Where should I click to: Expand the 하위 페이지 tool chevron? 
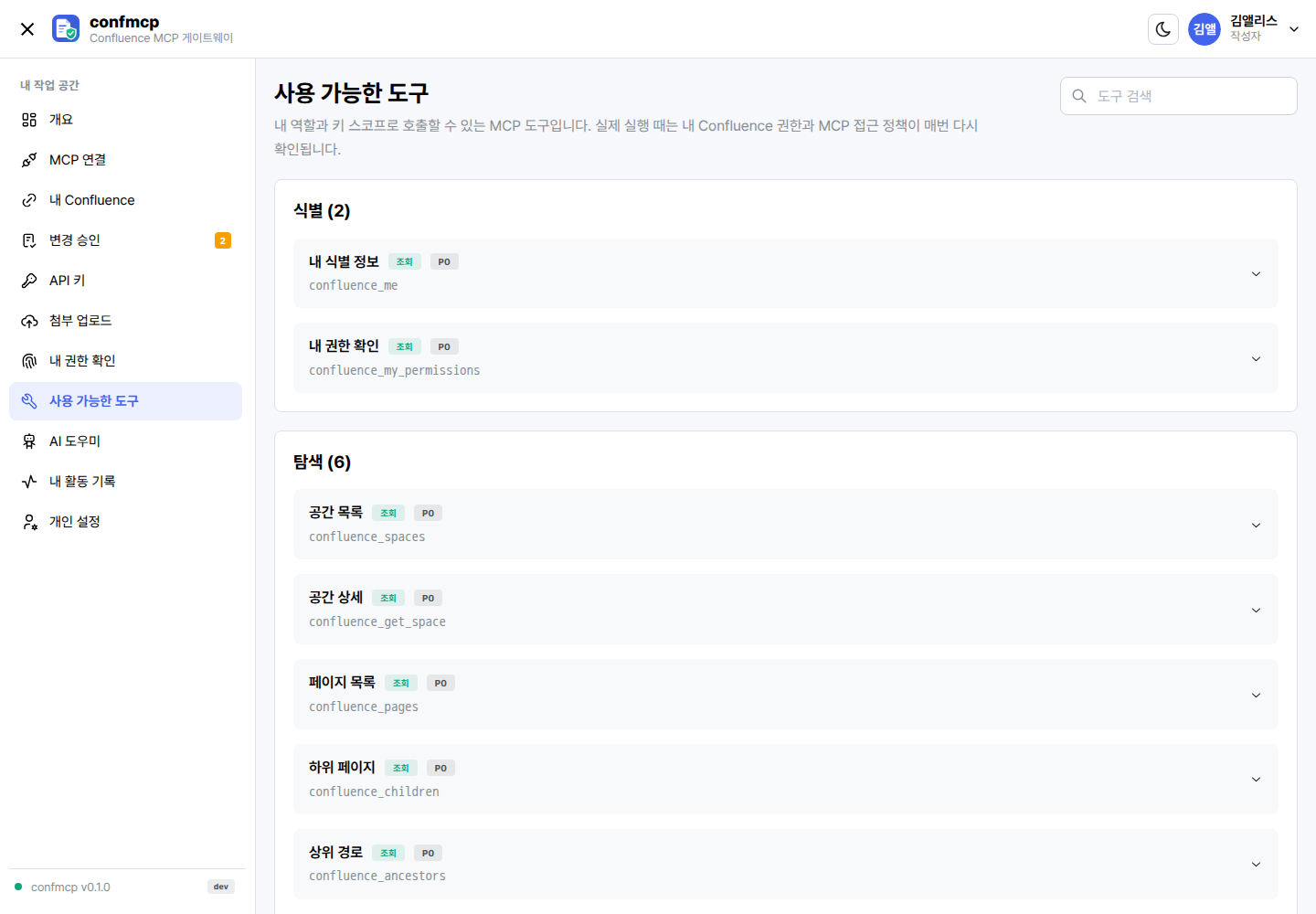1256,779
